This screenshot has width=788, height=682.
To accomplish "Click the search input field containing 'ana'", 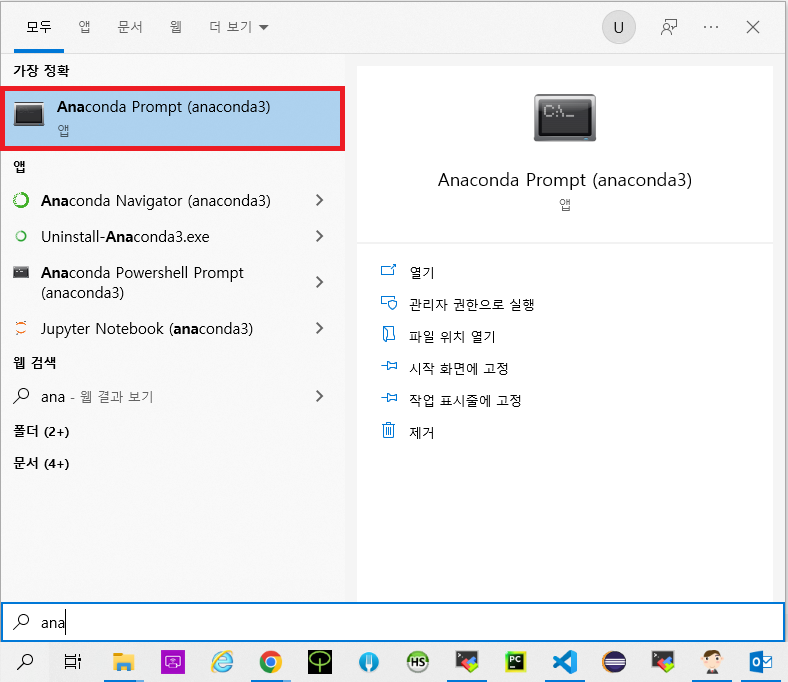I will (x=393, y=622).
